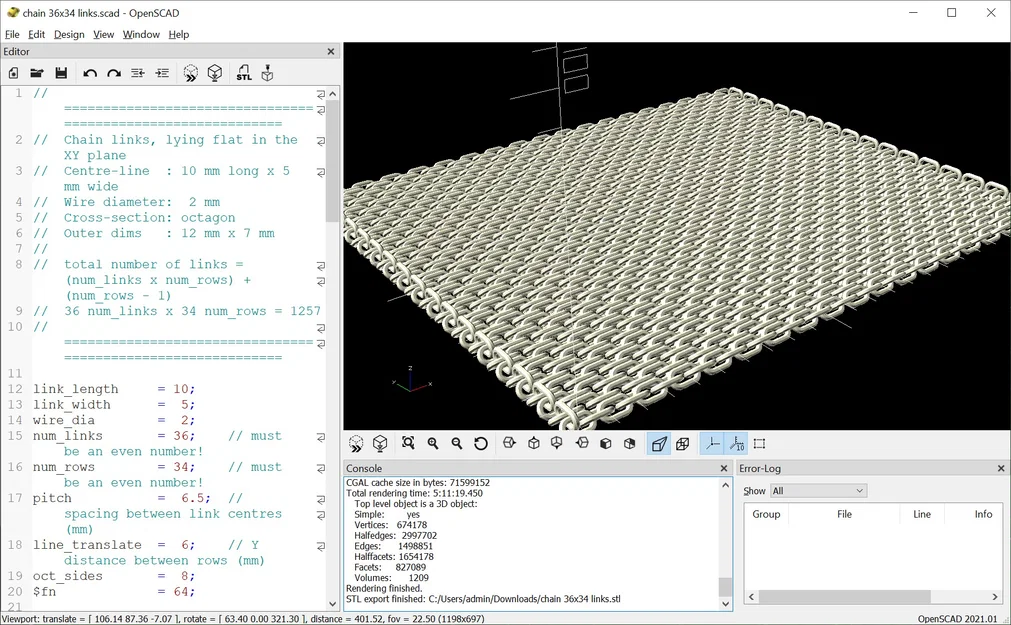The width and height of the screenshot is (1011, 625).
Task: Click the Export as STL icon
Action: (244, 73)
